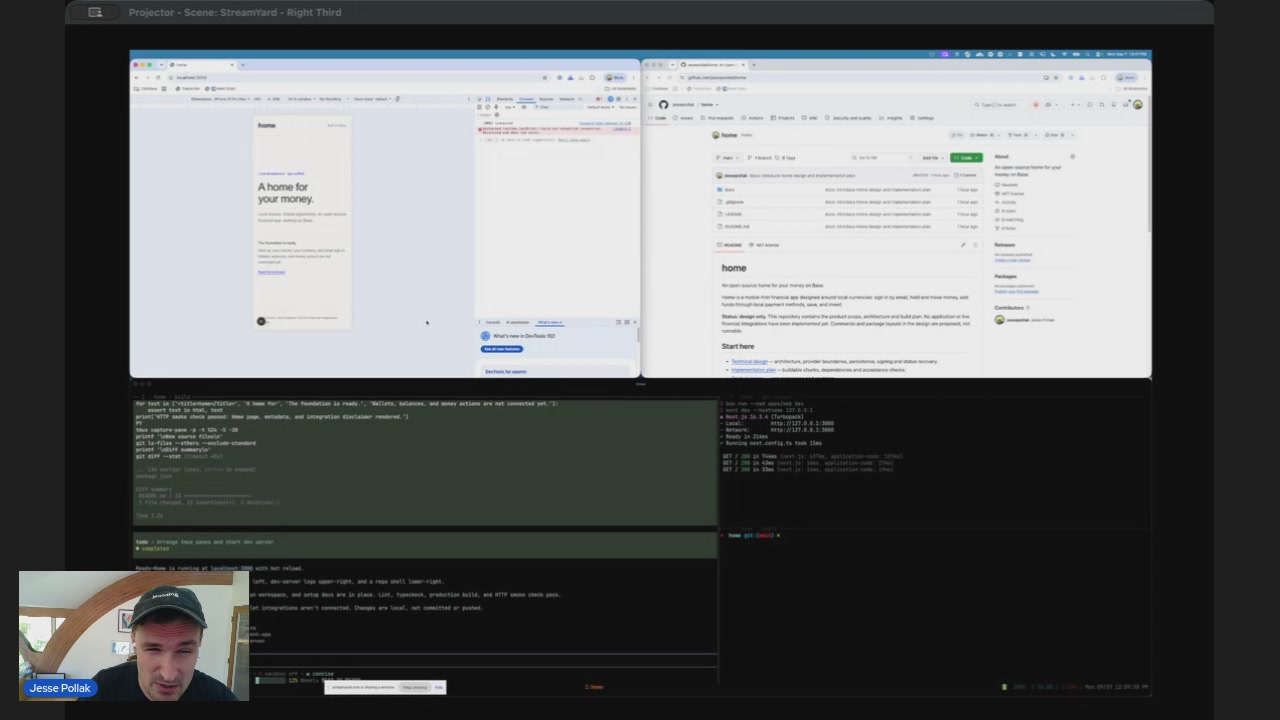Edit the README with pencil icon
The width and height of the screenshot is (1280, 720).
(963, 245)
